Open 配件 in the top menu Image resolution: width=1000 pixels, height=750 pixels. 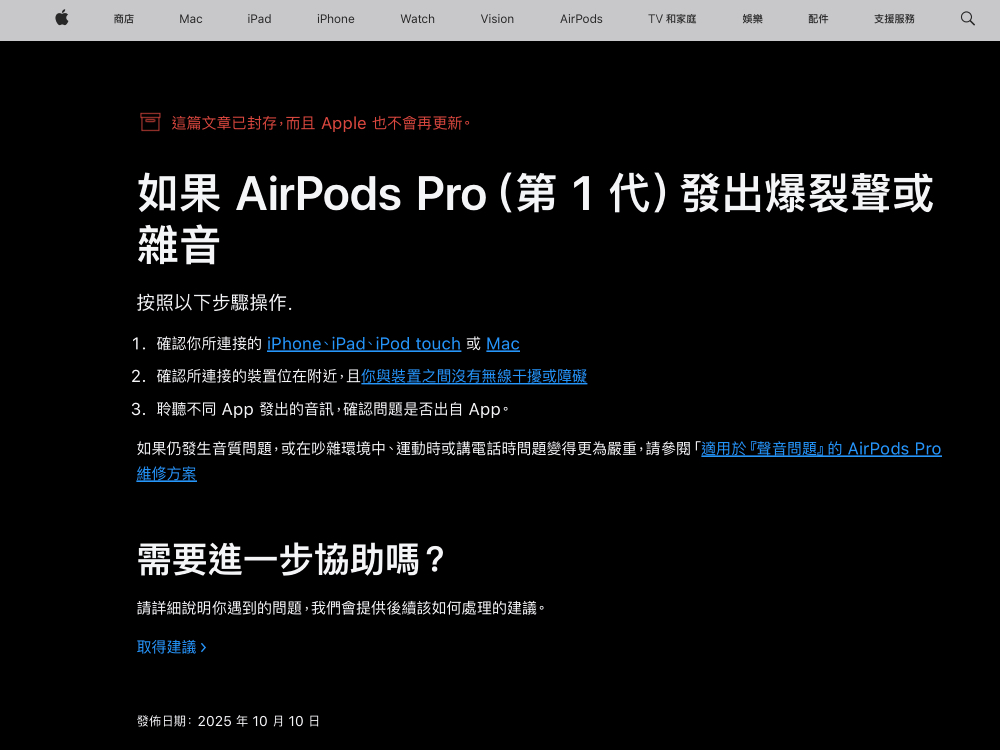818,19
